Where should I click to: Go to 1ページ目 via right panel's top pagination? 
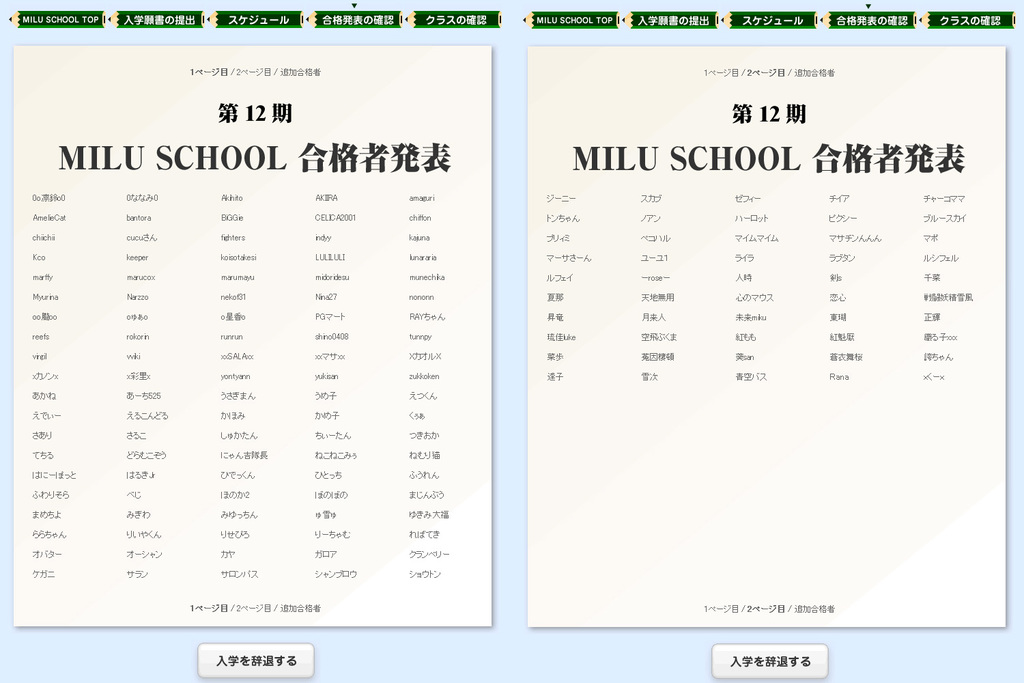click(x=720, y=73)
